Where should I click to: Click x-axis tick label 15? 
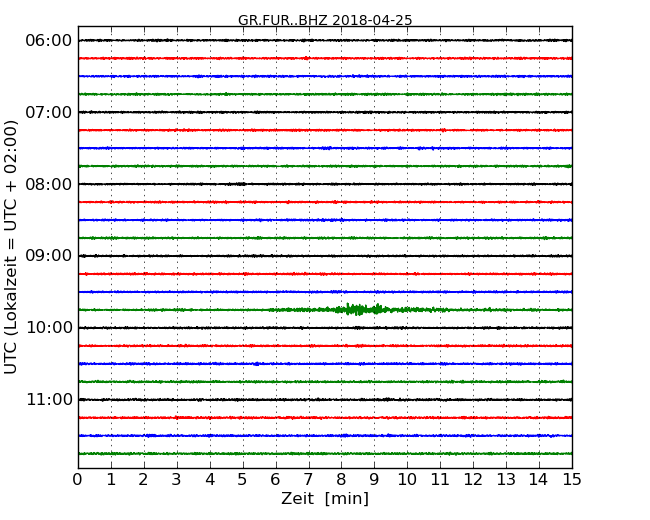point(572,480)
